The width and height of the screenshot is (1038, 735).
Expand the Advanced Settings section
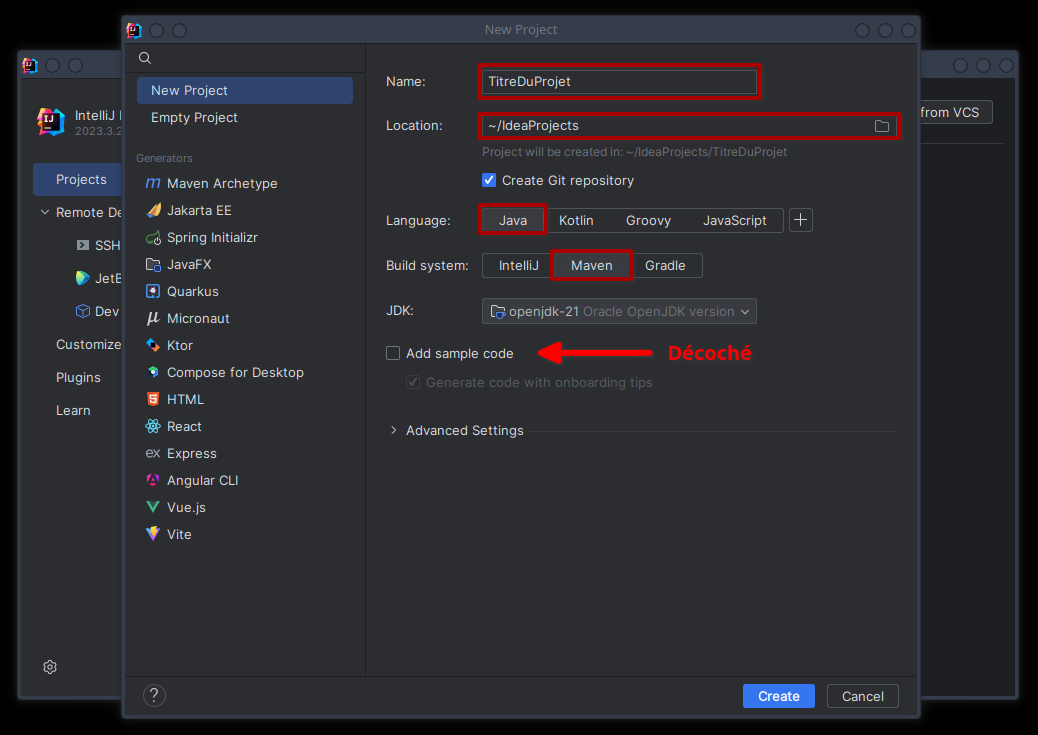pyautogui.click(x=394, y=431)
